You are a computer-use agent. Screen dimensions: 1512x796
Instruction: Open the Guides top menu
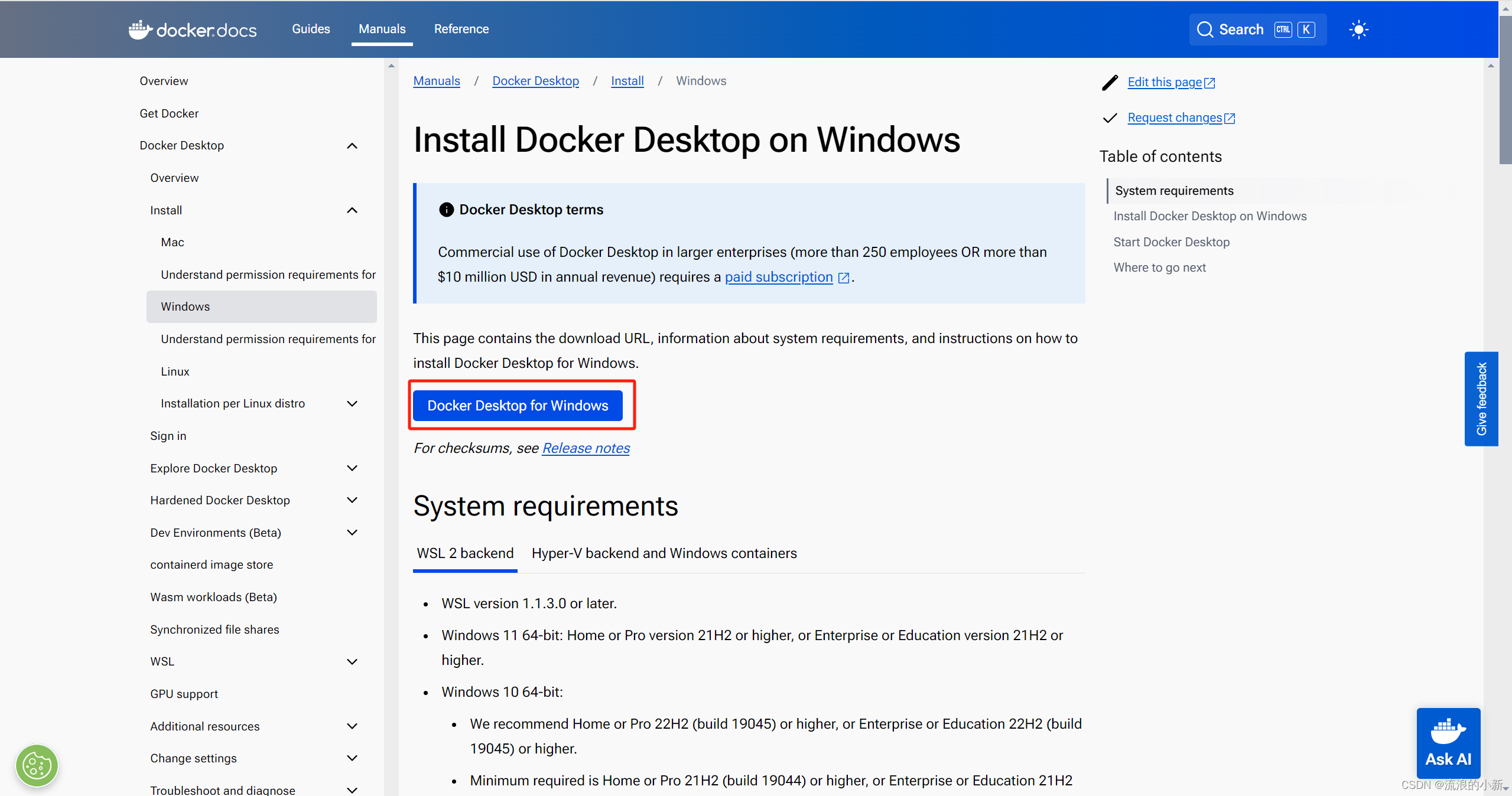pos(311,29)
